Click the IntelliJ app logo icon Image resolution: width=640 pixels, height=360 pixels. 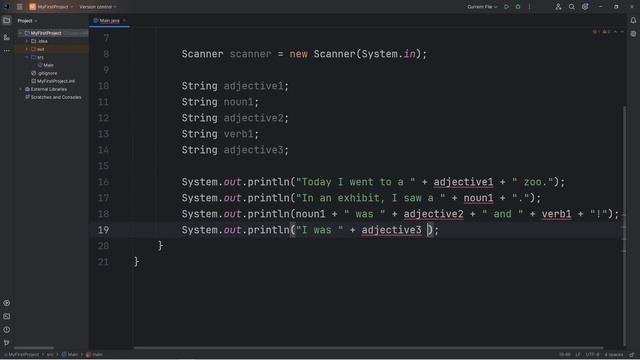[x=6, y=7]
